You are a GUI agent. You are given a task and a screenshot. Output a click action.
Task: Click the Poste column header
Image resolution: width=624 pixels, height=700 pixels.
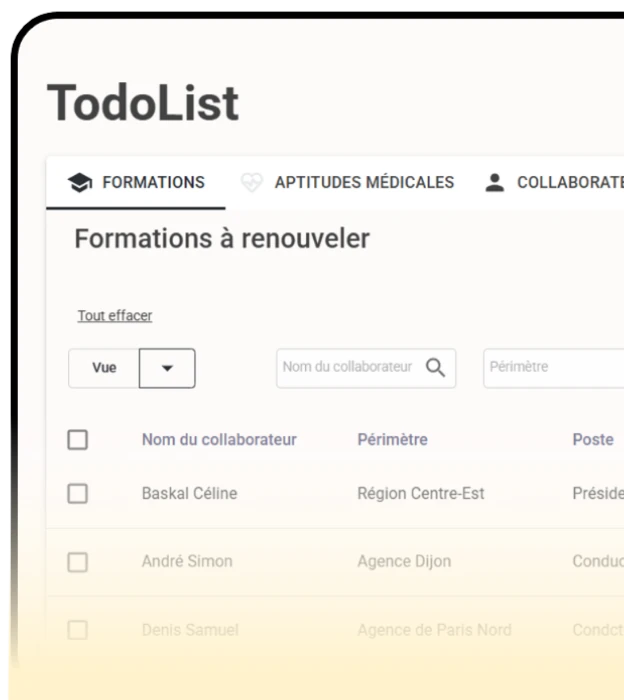593,440
